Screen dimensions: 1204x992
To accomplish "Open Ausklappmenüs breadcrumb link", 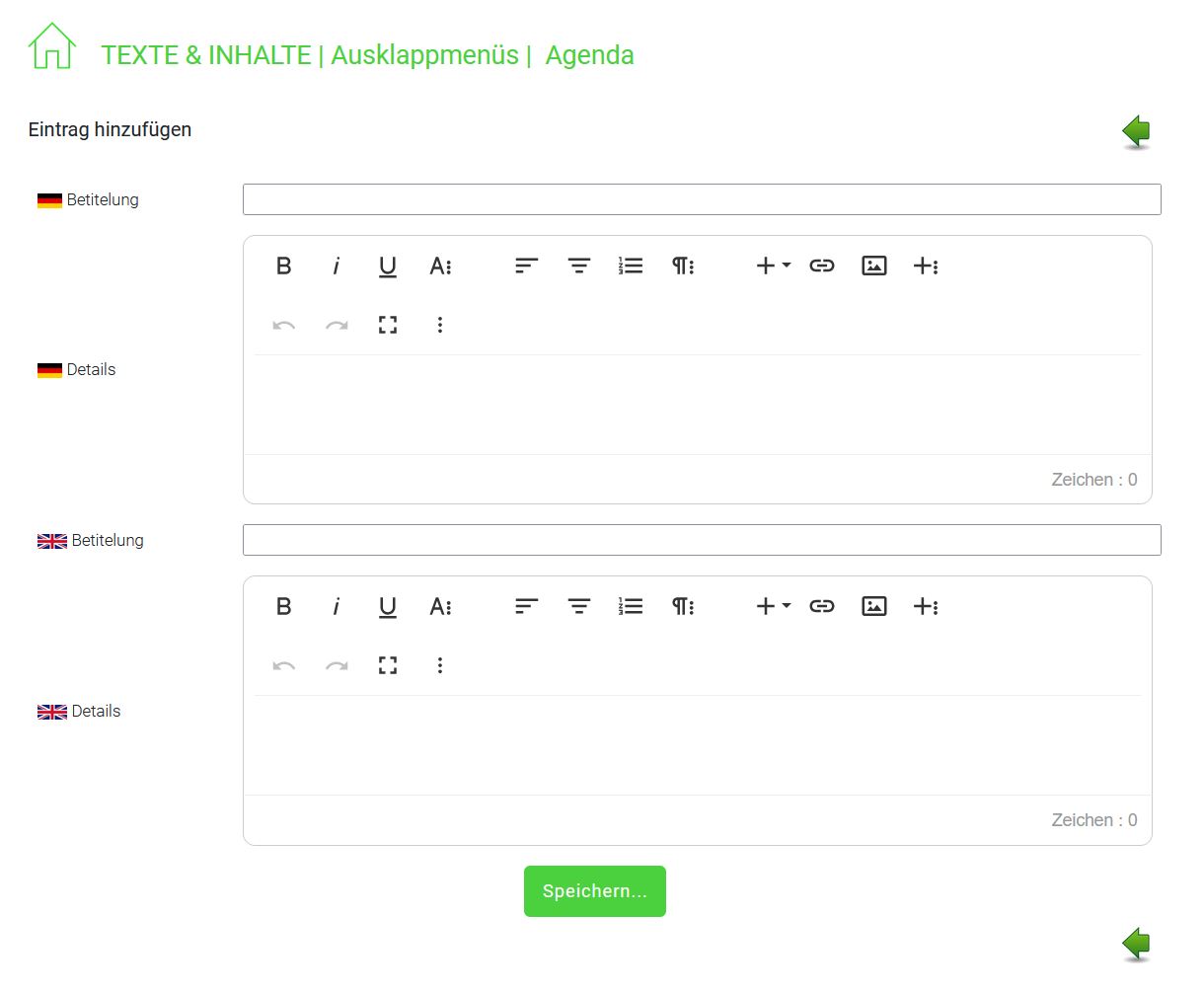I will pos(424,55).
